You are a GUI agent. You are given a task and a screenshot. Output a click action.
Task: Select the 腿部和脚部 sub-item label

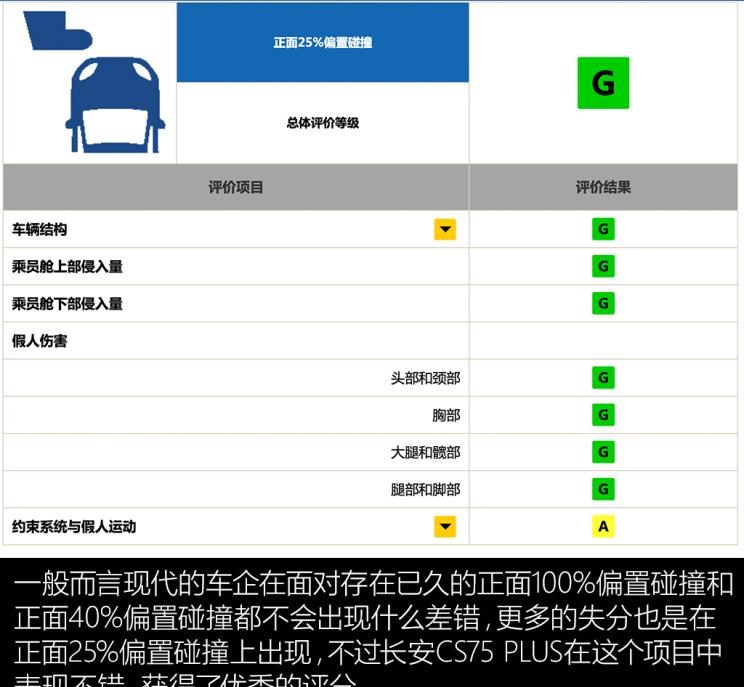pyautogui.click(x=425, y=489)
